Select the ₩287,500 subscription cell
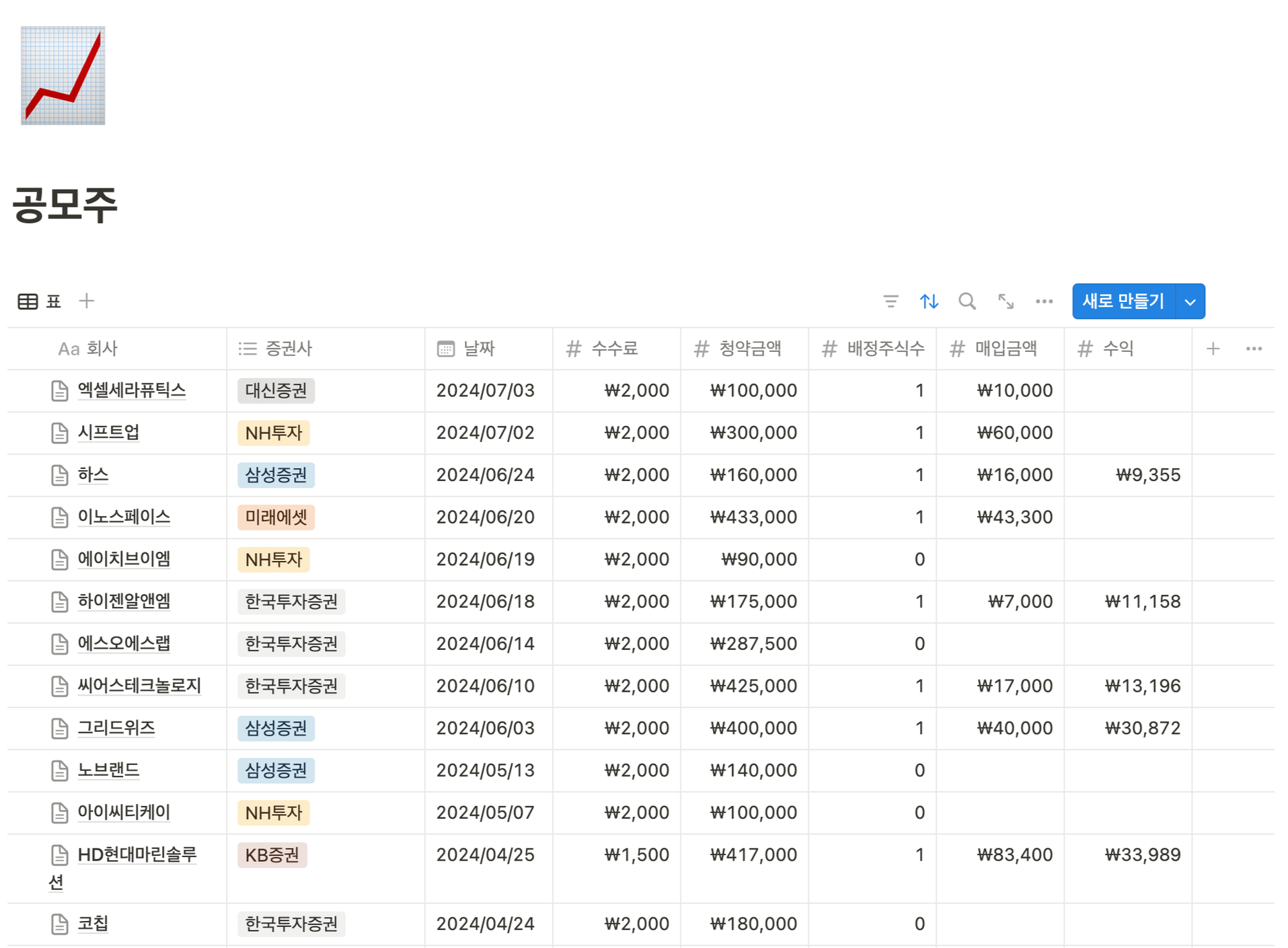The width and height of the screenshot is (1288, 948). [x=744, y=644]
